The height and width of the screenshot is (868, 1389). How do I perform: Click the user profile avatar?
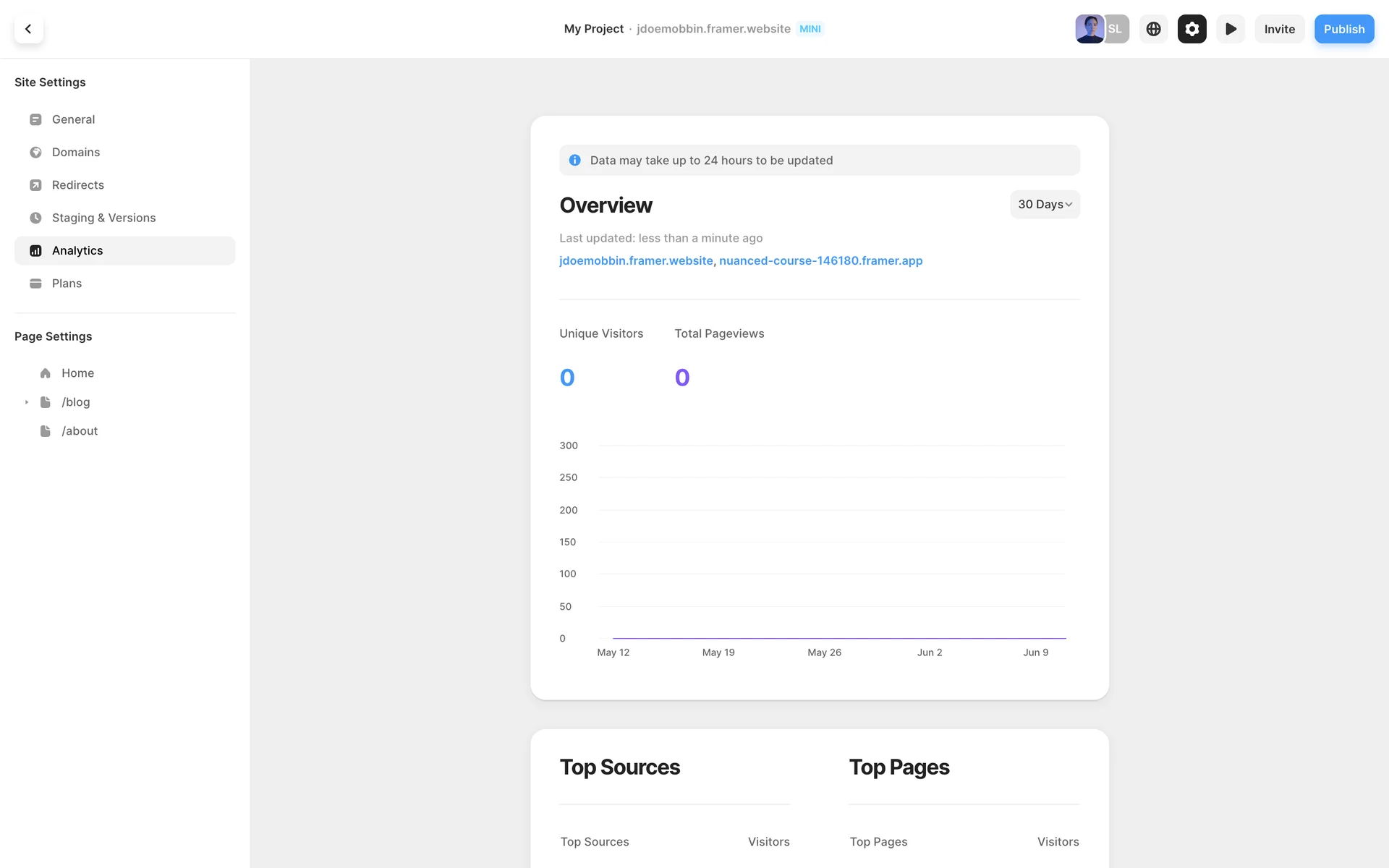click(x=1088, y=29)
